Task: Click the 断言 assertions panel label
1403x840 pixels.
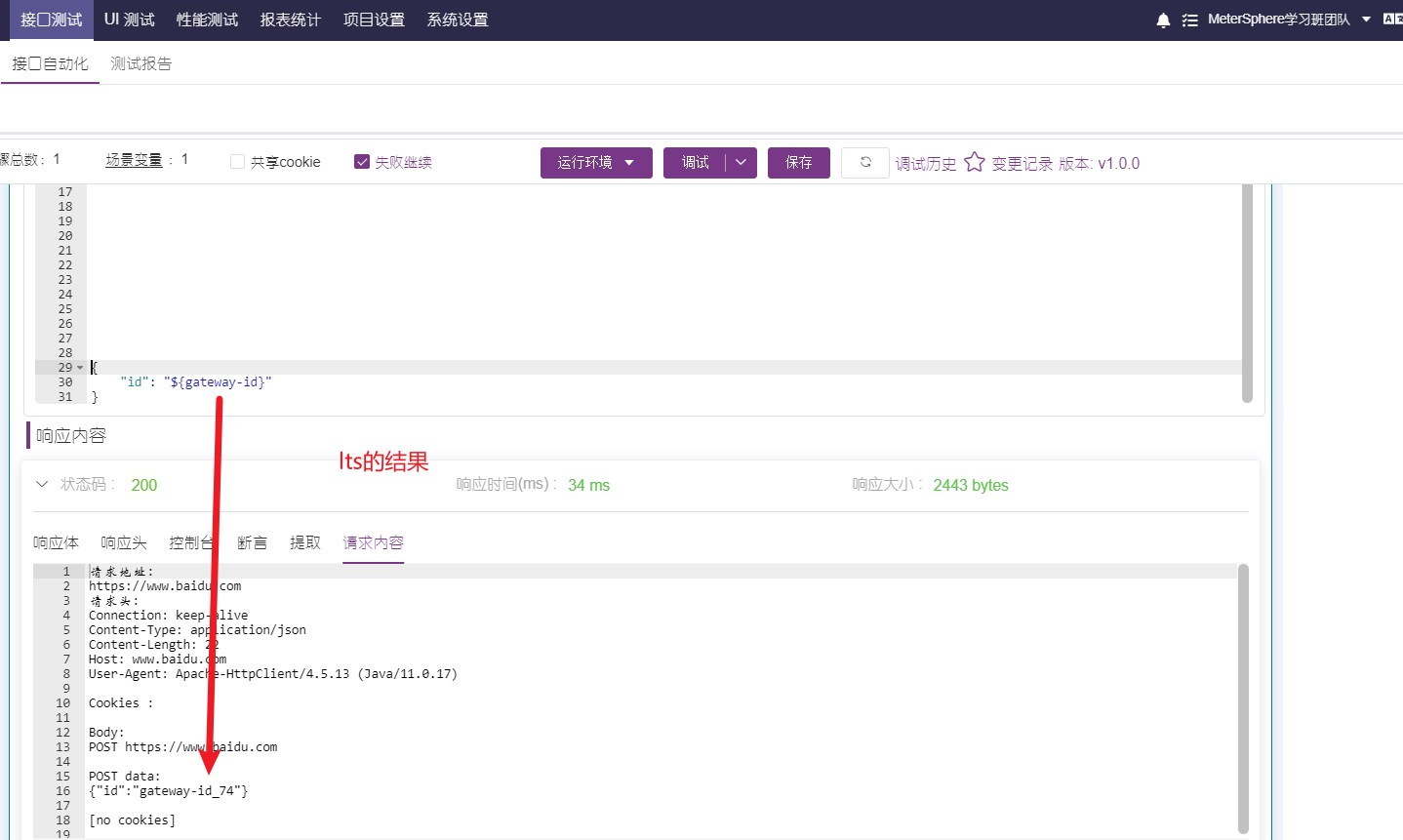Action: tap(252, 541)
